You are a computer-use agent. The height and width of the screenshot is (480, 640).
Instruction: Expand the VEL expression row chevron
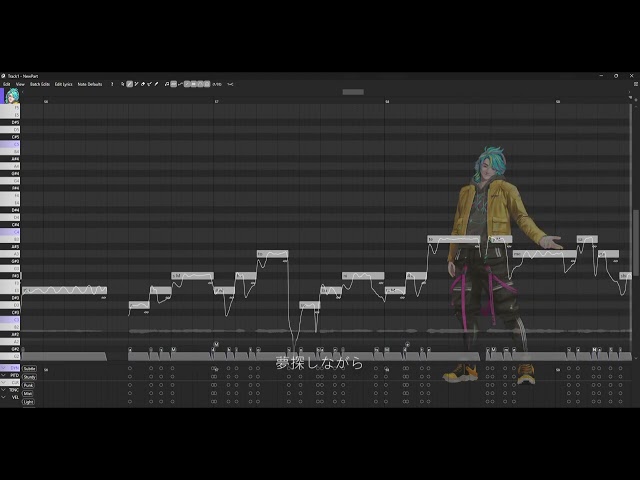(4, 397)
